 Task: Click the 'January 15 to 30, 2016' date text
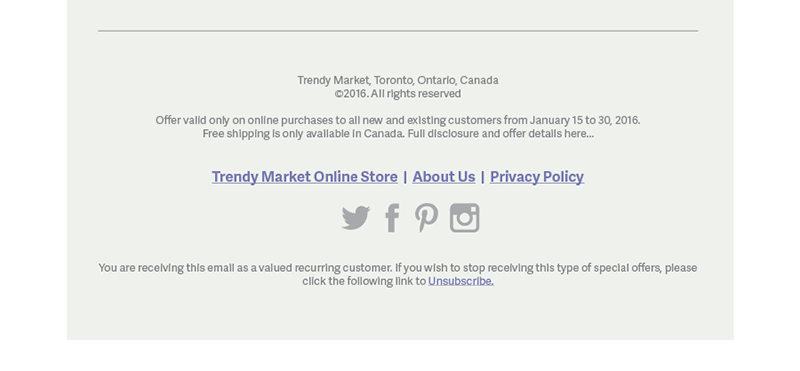585,120
